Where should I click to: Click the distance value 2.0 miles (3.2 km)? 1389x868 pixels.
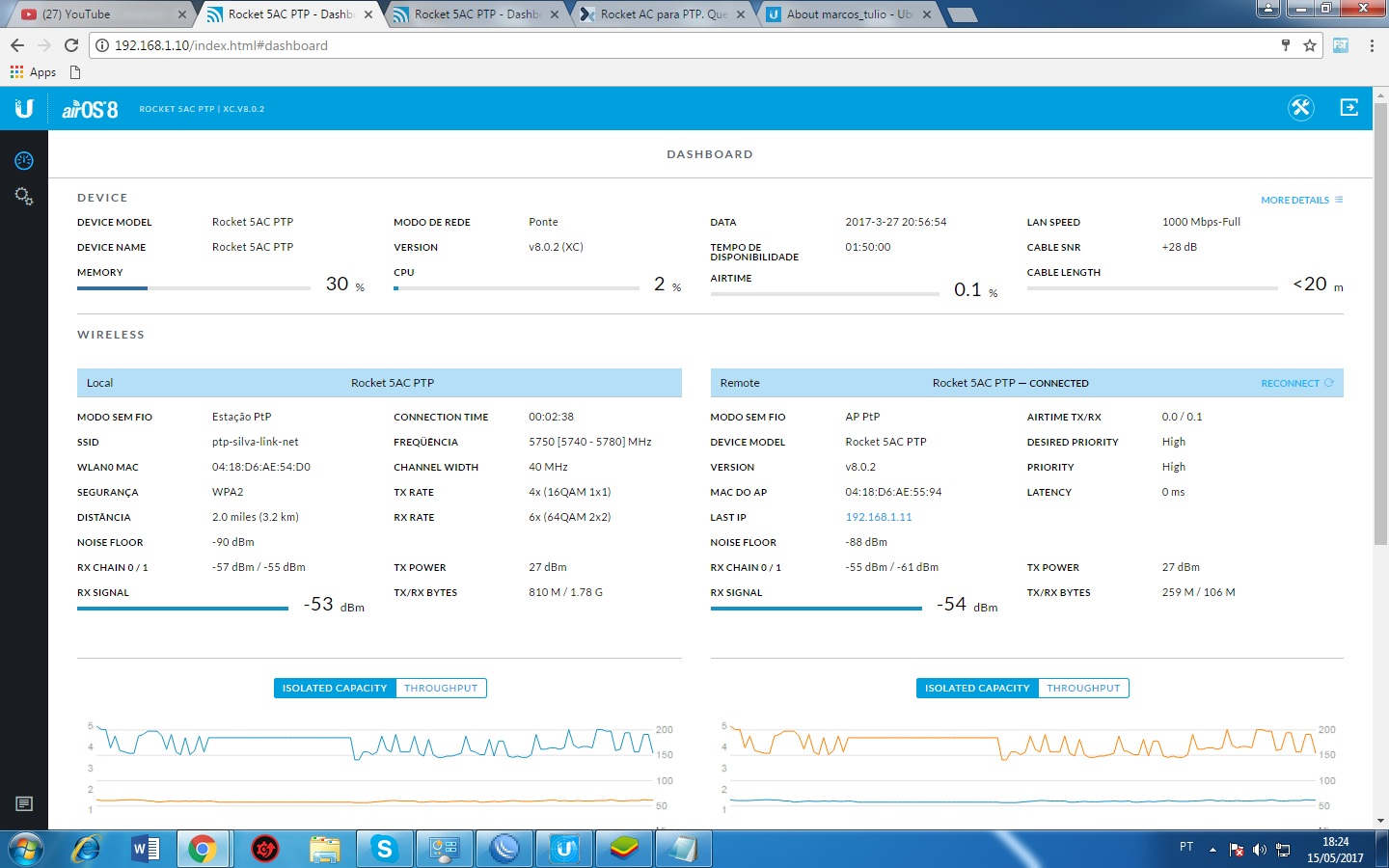point(256,517)
